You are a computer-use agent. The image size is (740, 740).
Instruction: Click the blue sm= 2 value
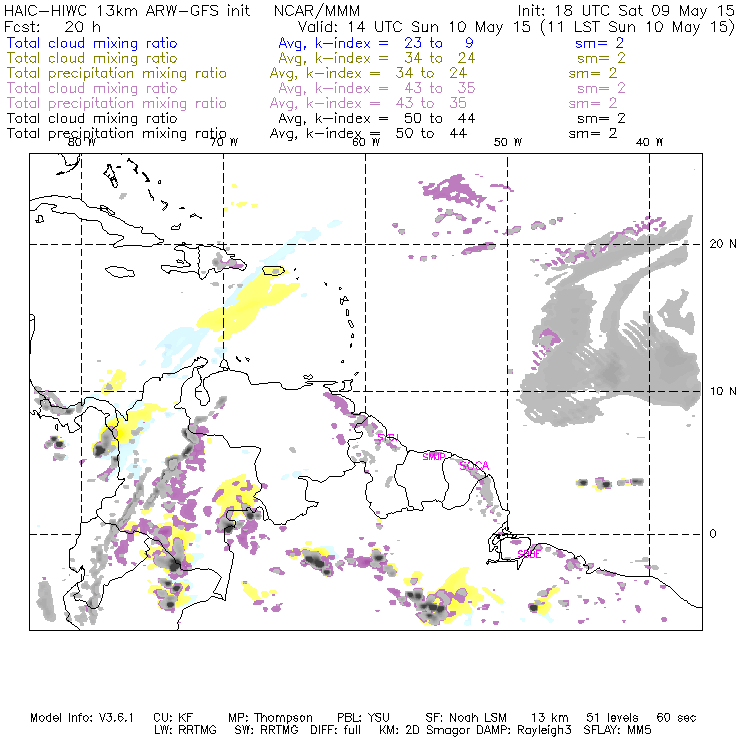(x=599, y=43)
